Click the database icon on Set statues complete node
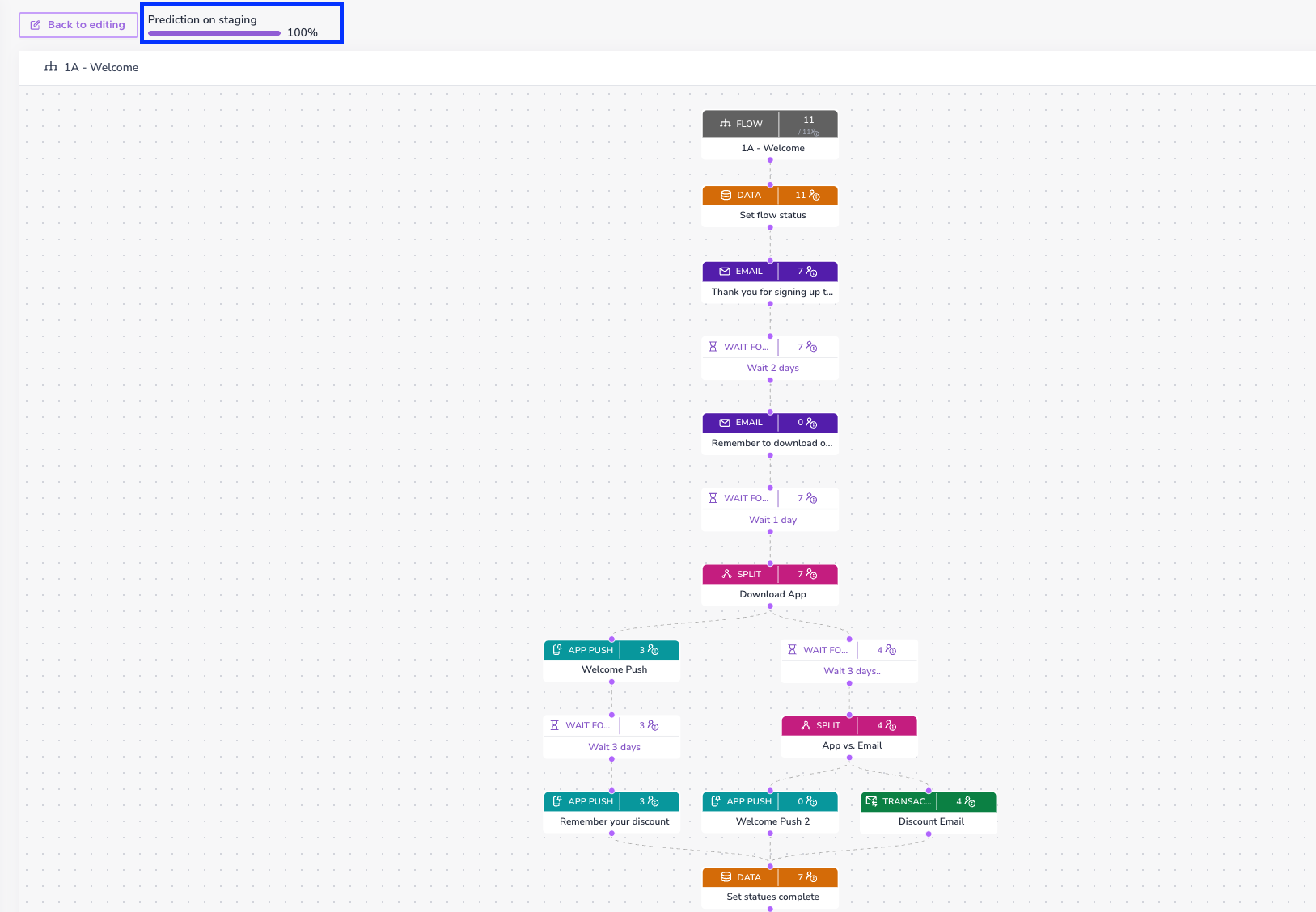The height and width of the screenshot is (912, 1316). [x=726, y=877]
